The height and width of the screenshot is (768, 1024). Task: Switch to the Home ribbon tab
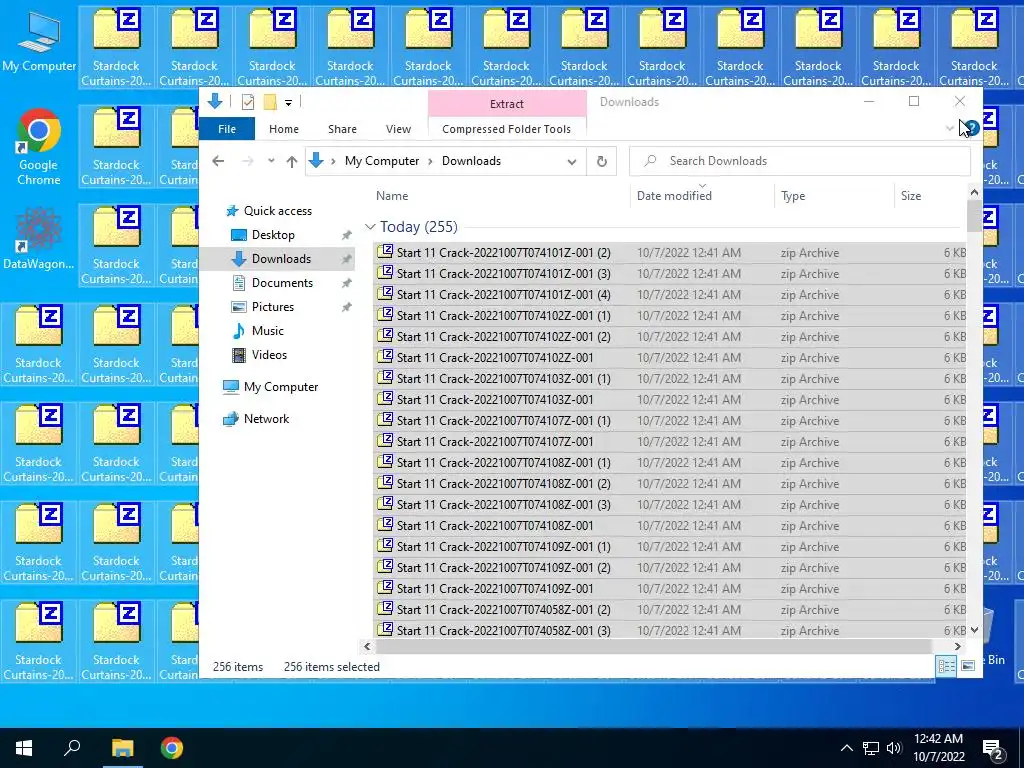(283, 129)
